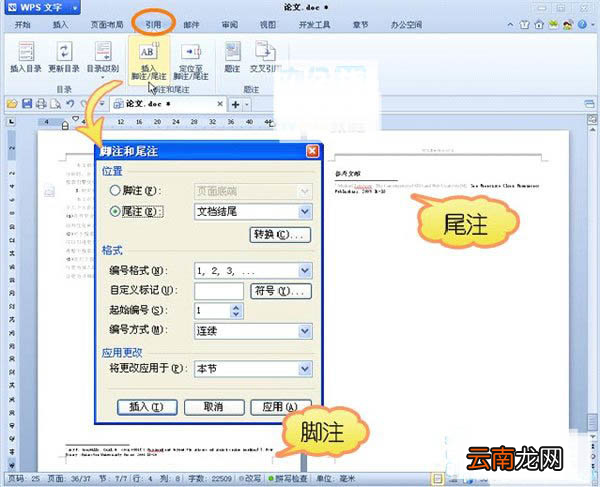Click the window list icon right of document tabs
The height and width of the screenshot is (487, 600).
click(x=589, y=104)
